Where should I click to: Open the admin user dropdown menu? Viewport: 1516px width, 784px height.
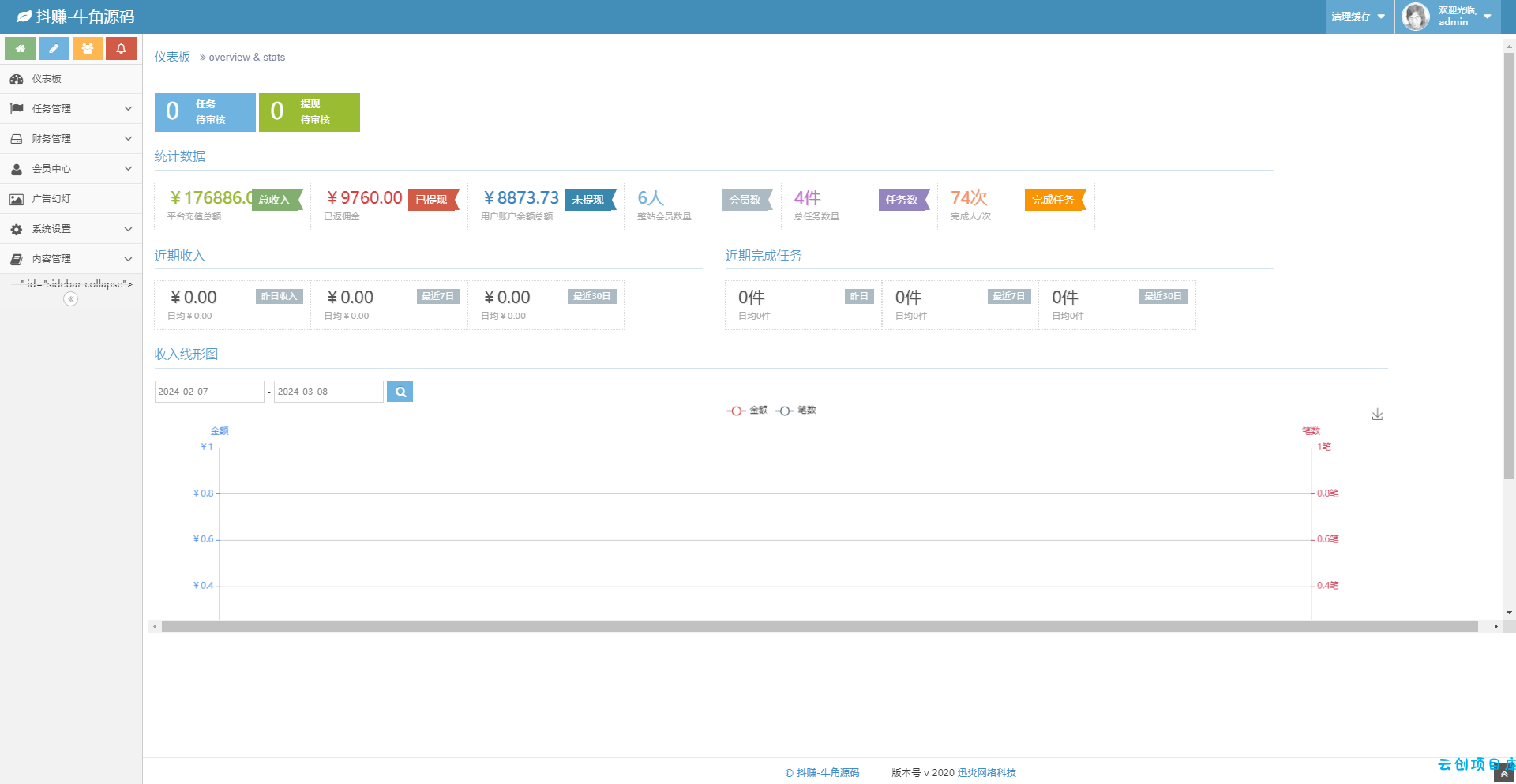pos(1447,17)
